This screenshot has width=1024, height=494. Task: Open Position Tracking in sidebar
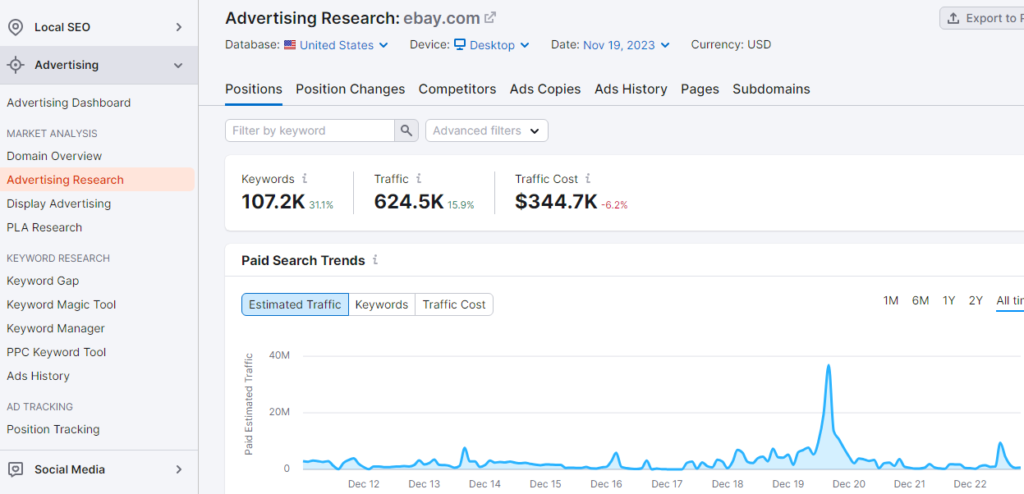point(53,429)
